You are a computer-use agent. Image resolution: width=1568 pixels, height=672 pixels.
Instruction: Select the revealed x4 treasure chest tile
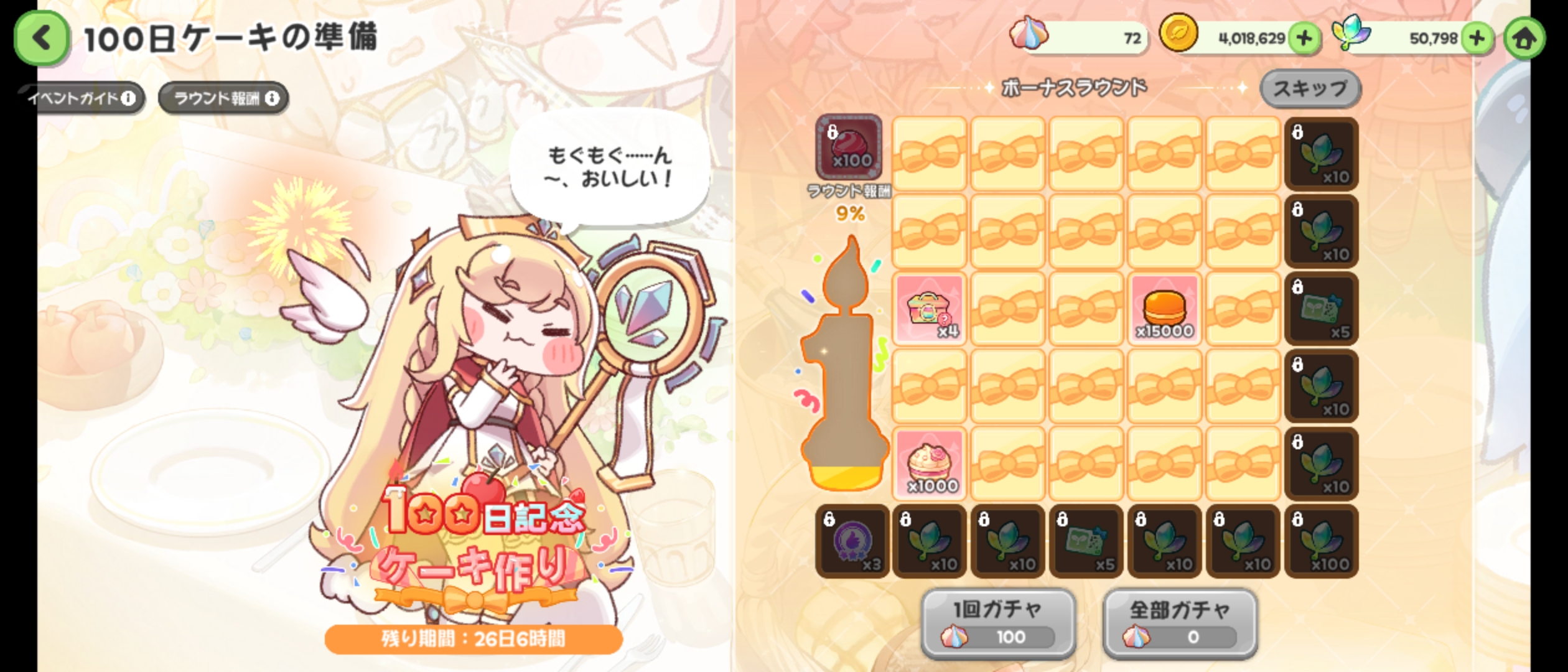coord(930,309)
